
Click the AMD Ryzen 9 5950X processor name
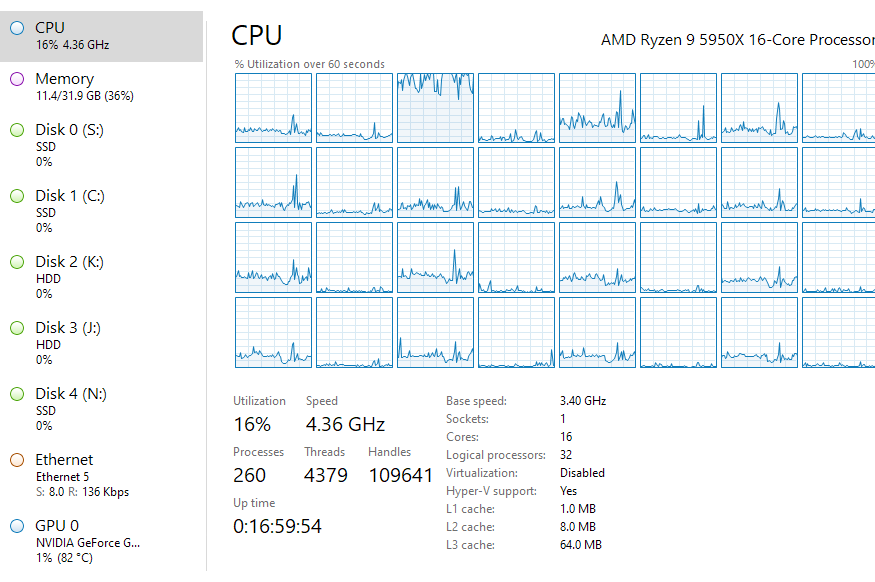pyautogui.click(x=737, y=40)
